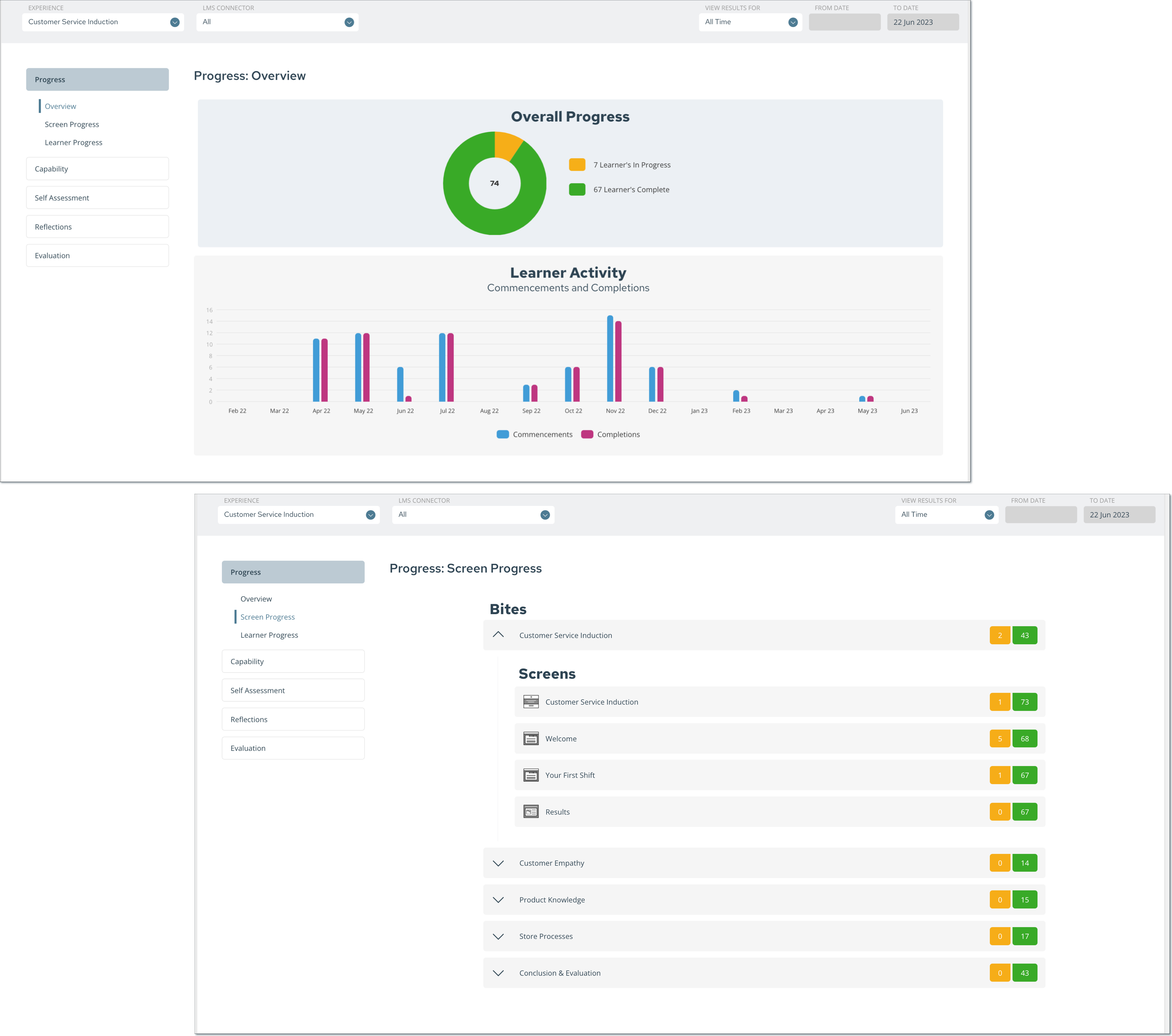Select Progress section in Screen Progress window sidebar
This screenshot has height=1036, width=1172.
pyautogui.click(x=293, y=572)
